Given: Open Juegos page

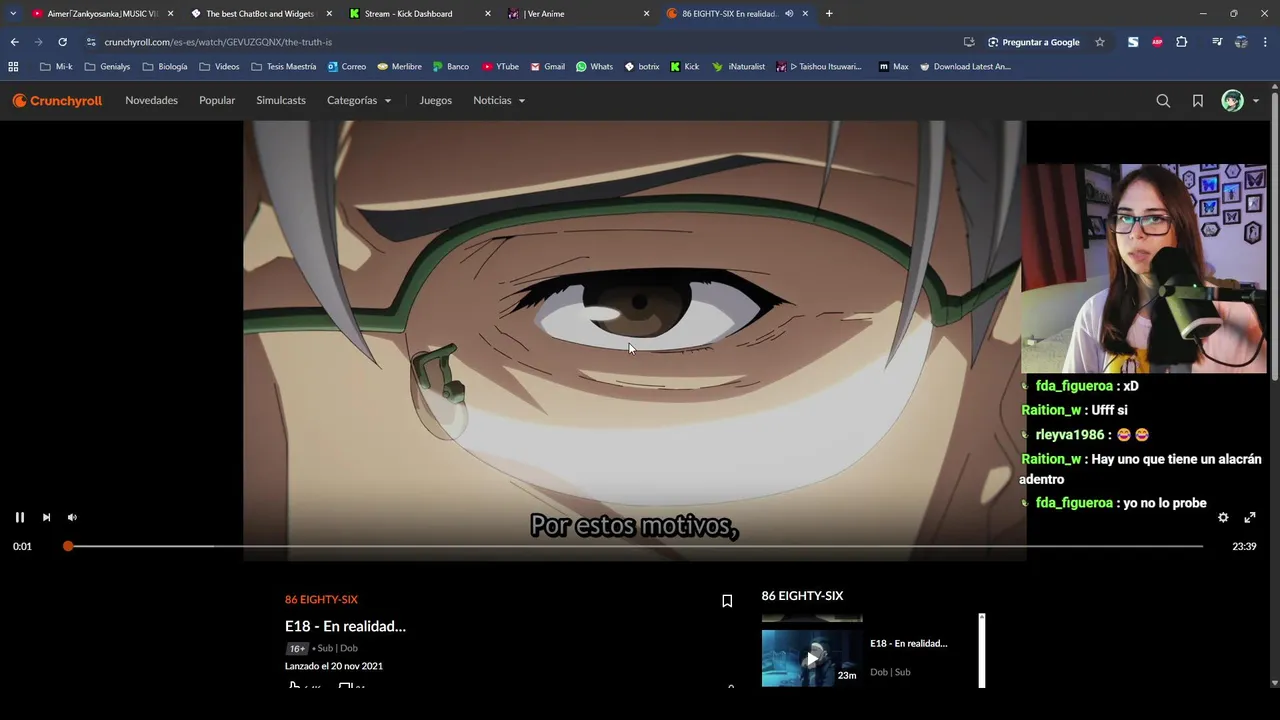Looking at the screenshot, I should point(435,100).
